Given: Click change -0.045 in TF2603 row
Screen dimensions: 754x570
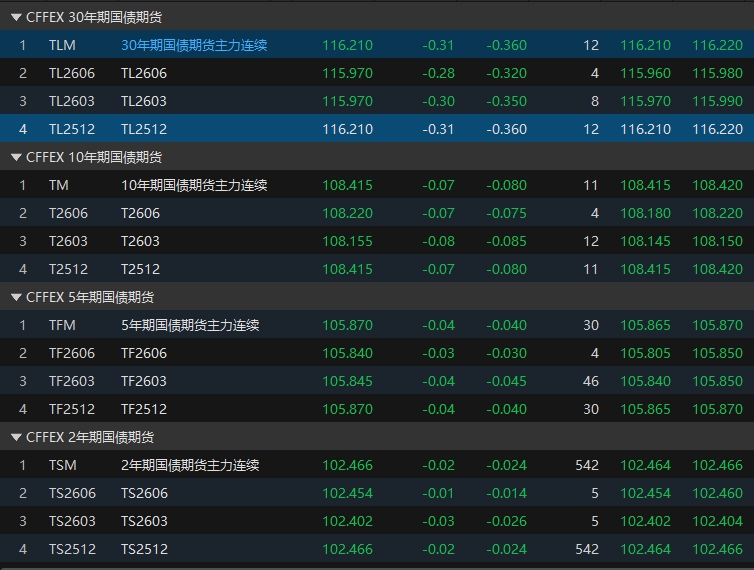Looking at the screenshot, I should click(506, 381).
